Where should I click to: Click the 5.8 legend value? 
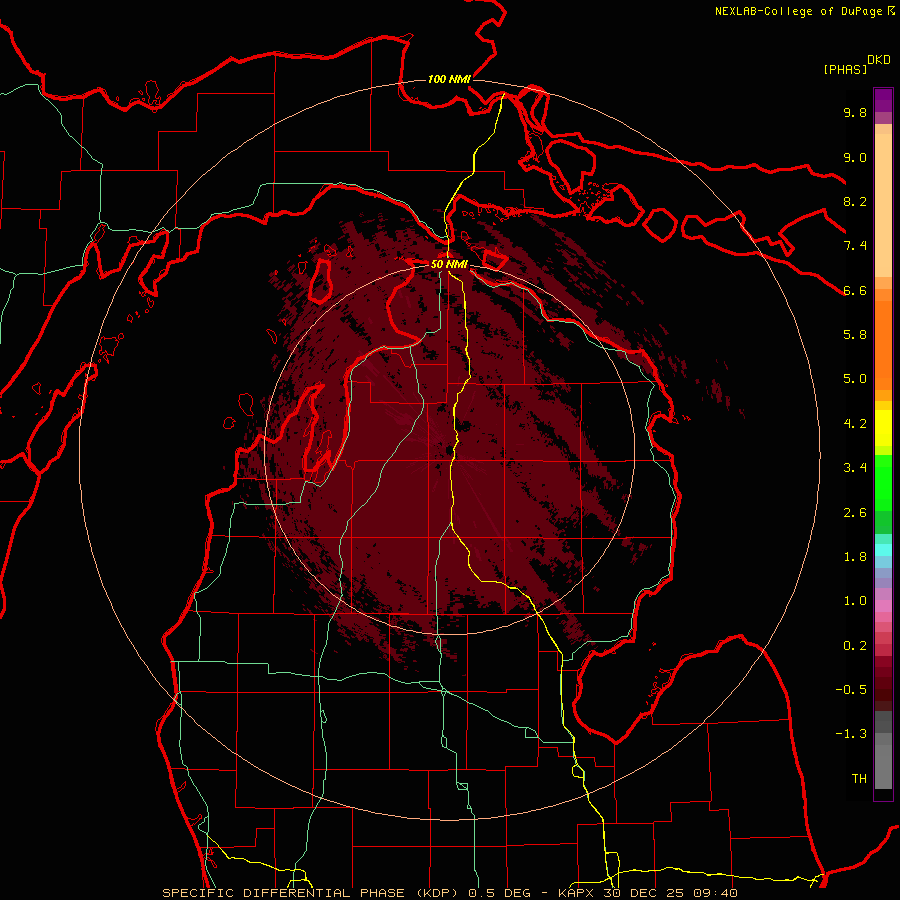point(855,335)
